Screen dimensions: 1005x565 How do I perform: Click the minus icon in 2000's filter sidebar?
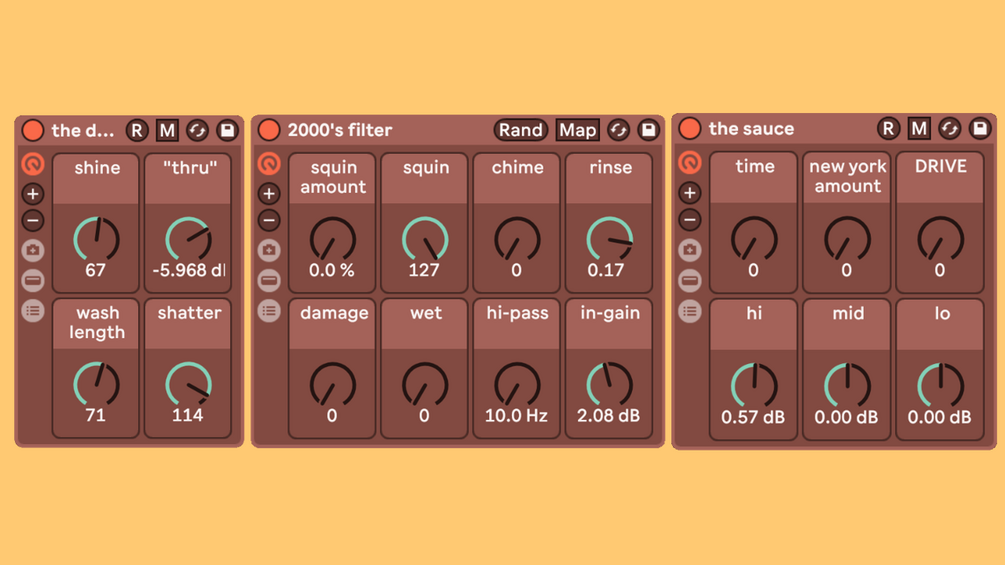pos(269,220)
